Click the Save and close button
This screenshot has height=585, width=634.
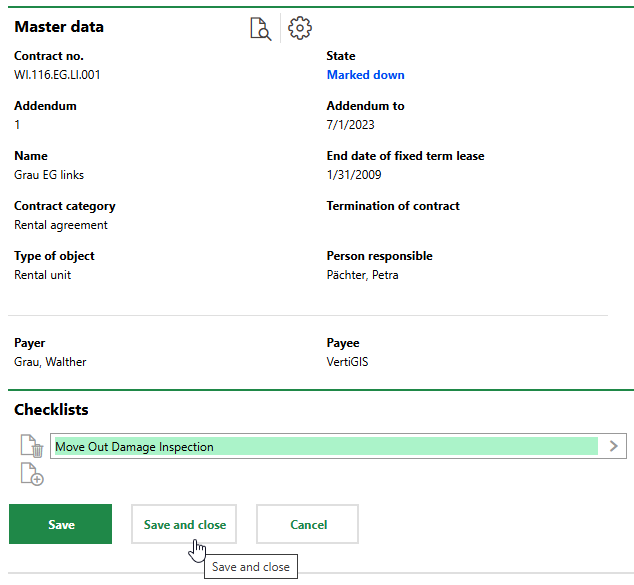pos(184,524)
